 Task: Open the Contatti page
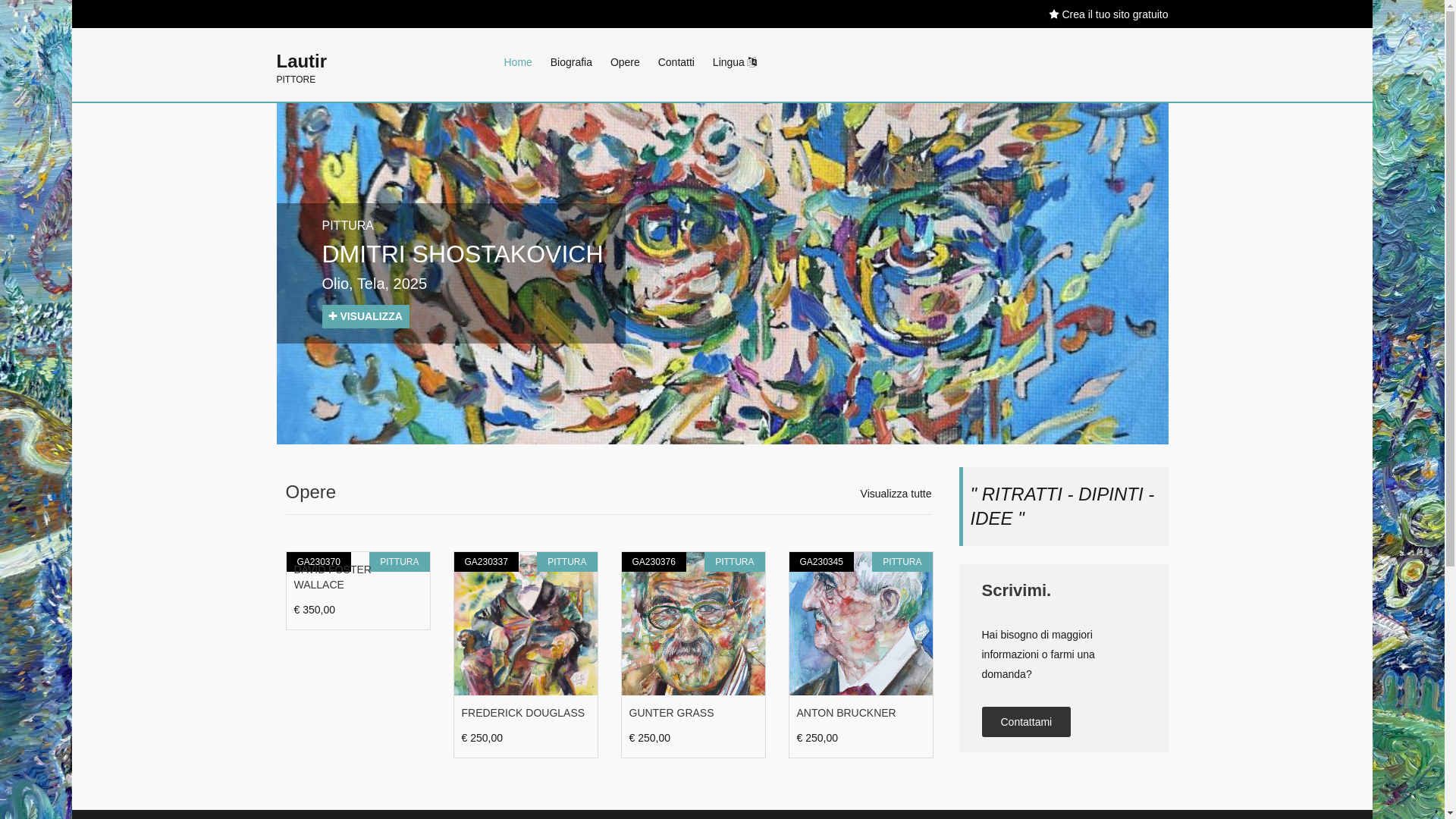click(x=676, y=62)
